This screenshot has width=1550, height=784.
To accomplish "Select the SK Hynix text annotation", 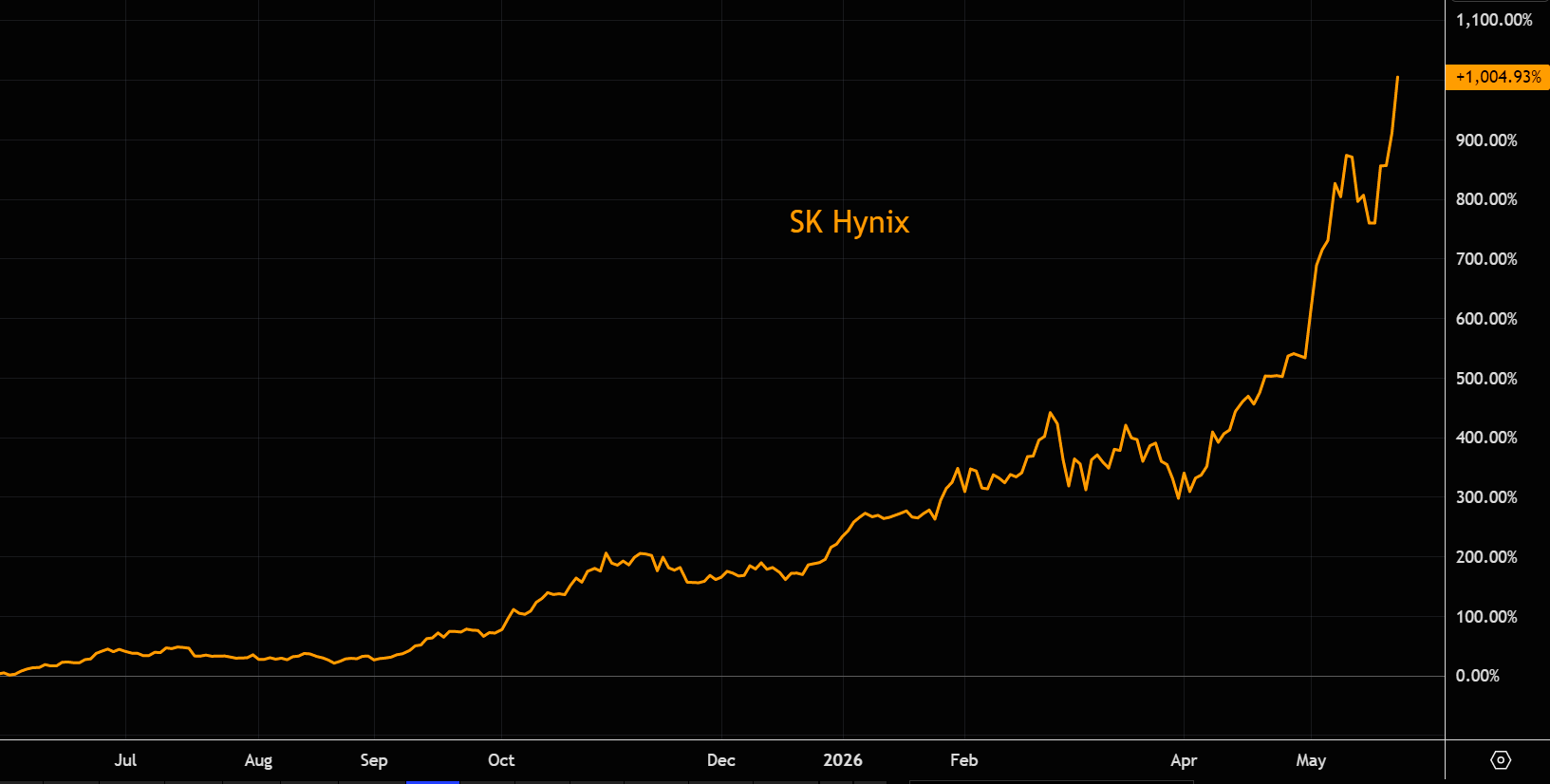I will coord(850,222).
